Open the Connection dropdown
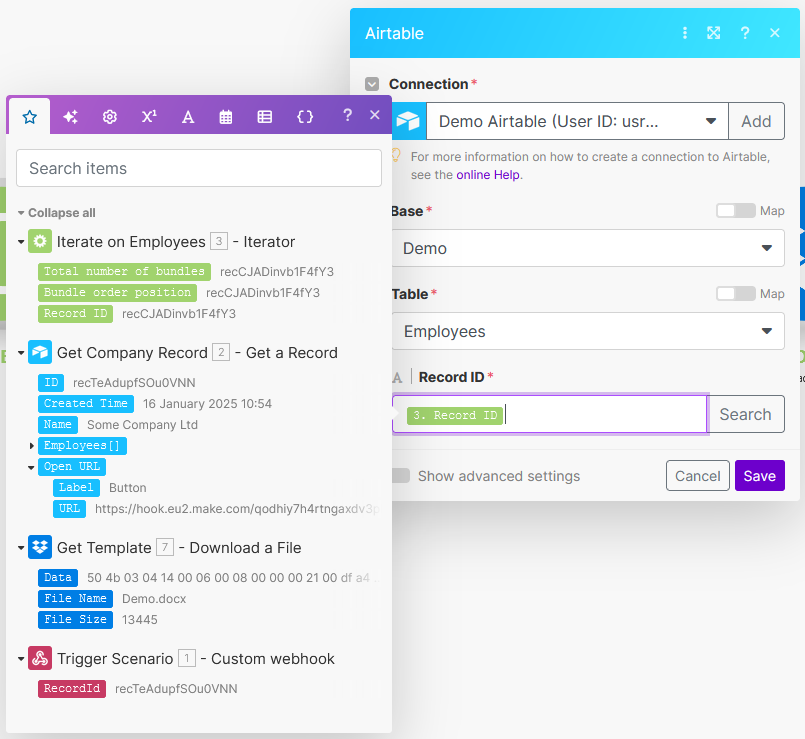 click(x=577, y=121)
